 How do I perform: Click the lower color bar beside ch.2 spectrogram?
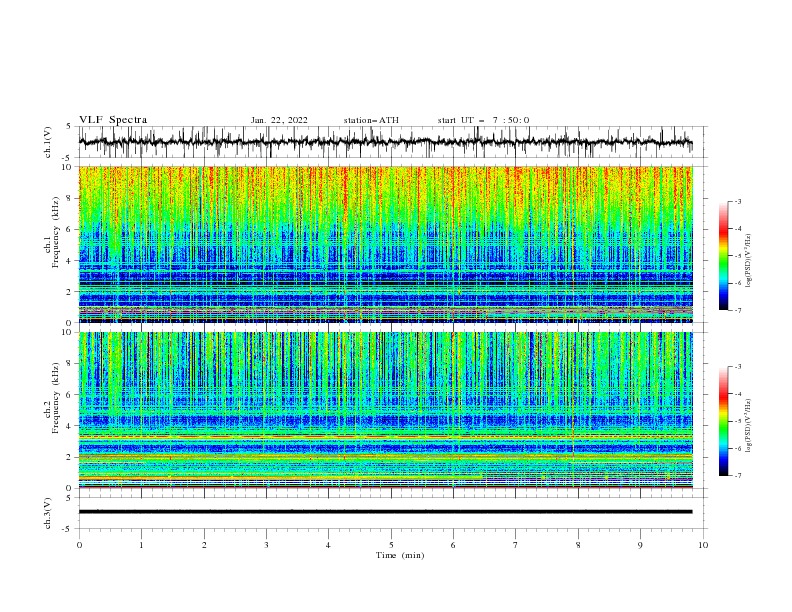click(x=723, y=421)
